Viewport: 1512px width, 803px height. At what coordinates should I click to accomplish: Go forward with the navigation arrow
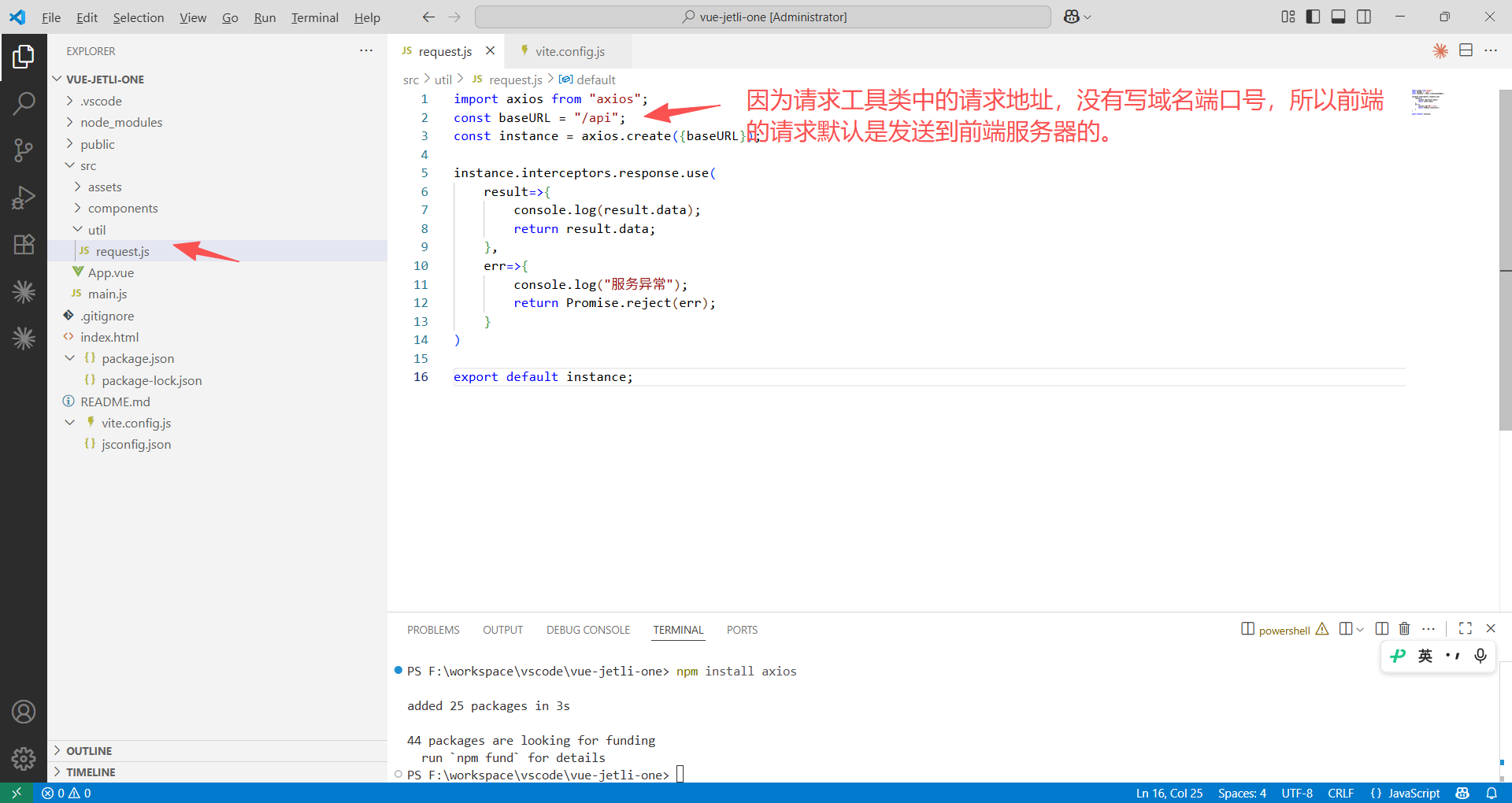pyautogui.click(x=454, y=17)
